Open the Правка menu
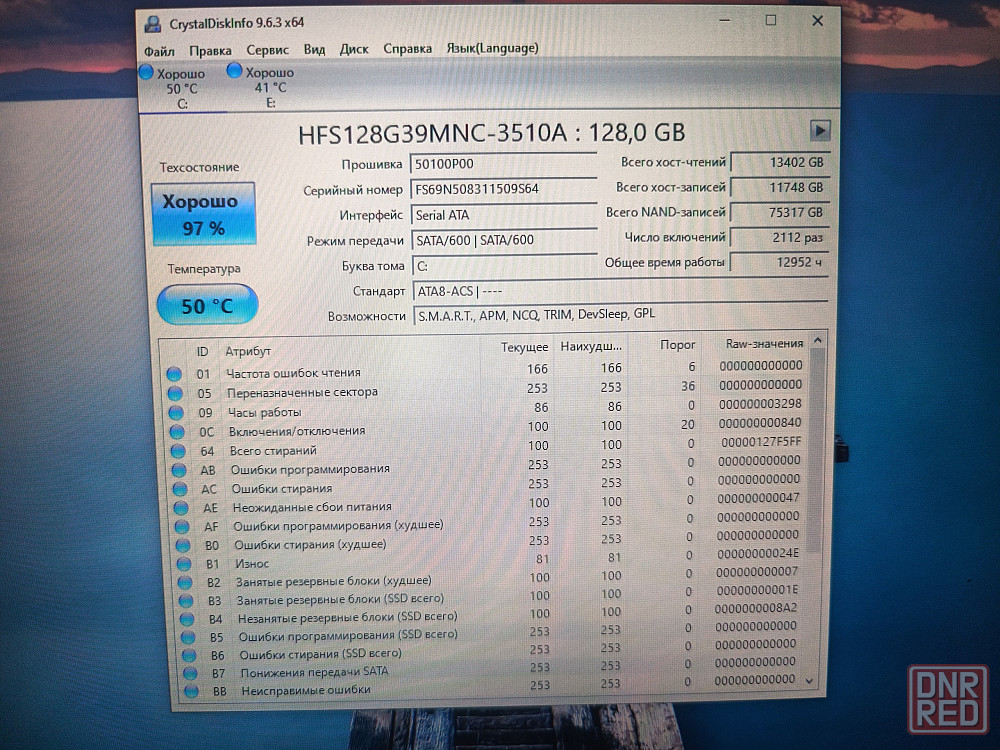Viewport: 1000px width, 750px height. (x=210, y=50)
